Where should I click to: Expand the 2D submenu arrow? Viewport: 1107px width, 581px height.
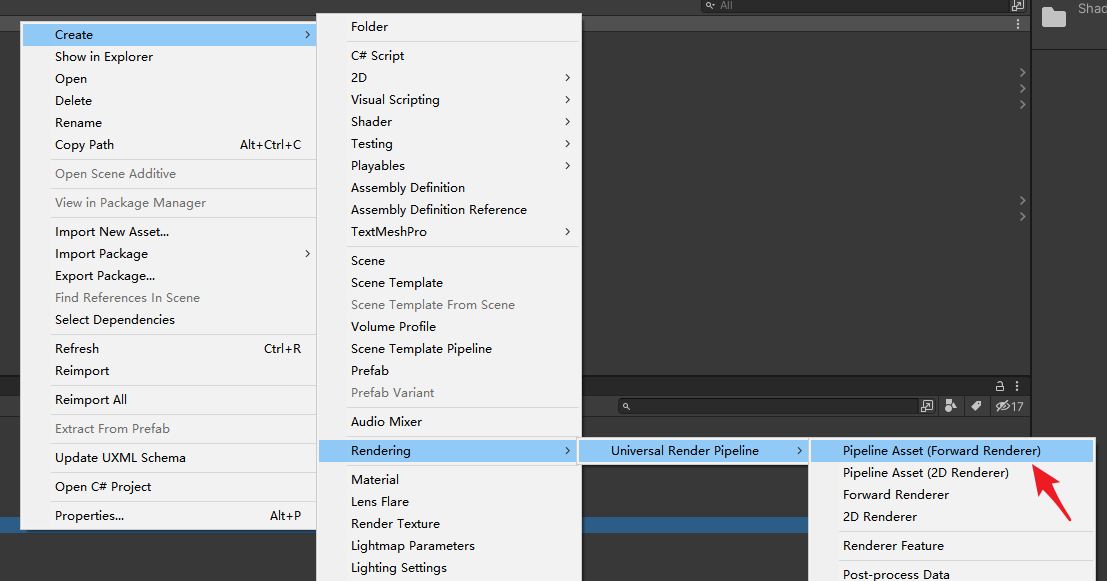point(568,78)
